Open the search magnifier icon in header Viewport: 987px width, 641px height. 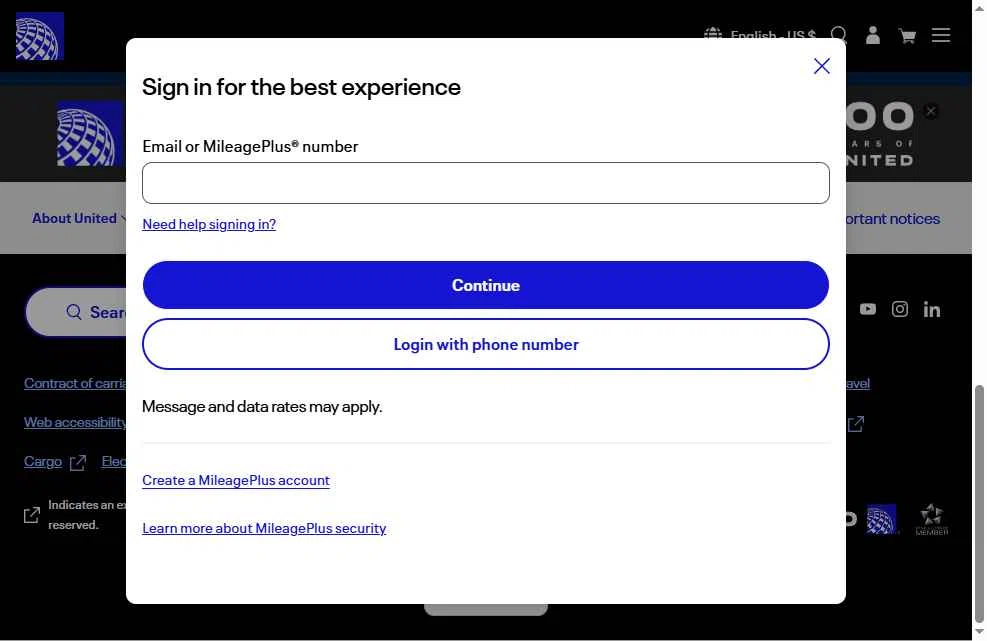pyautogui.click(x=838, y=35)
